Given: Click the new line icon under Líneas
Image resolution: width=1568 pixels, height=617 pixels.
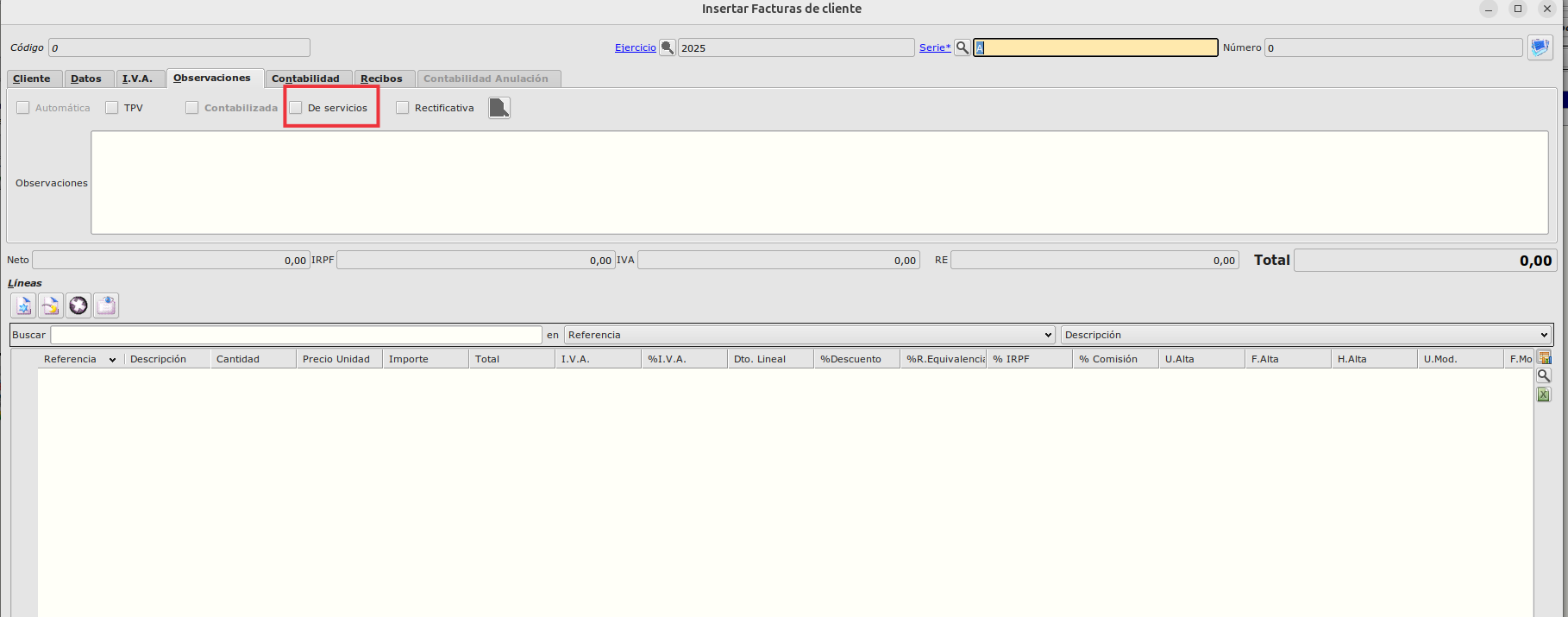Looking at the screenshot, I should [x=23, y=305].
